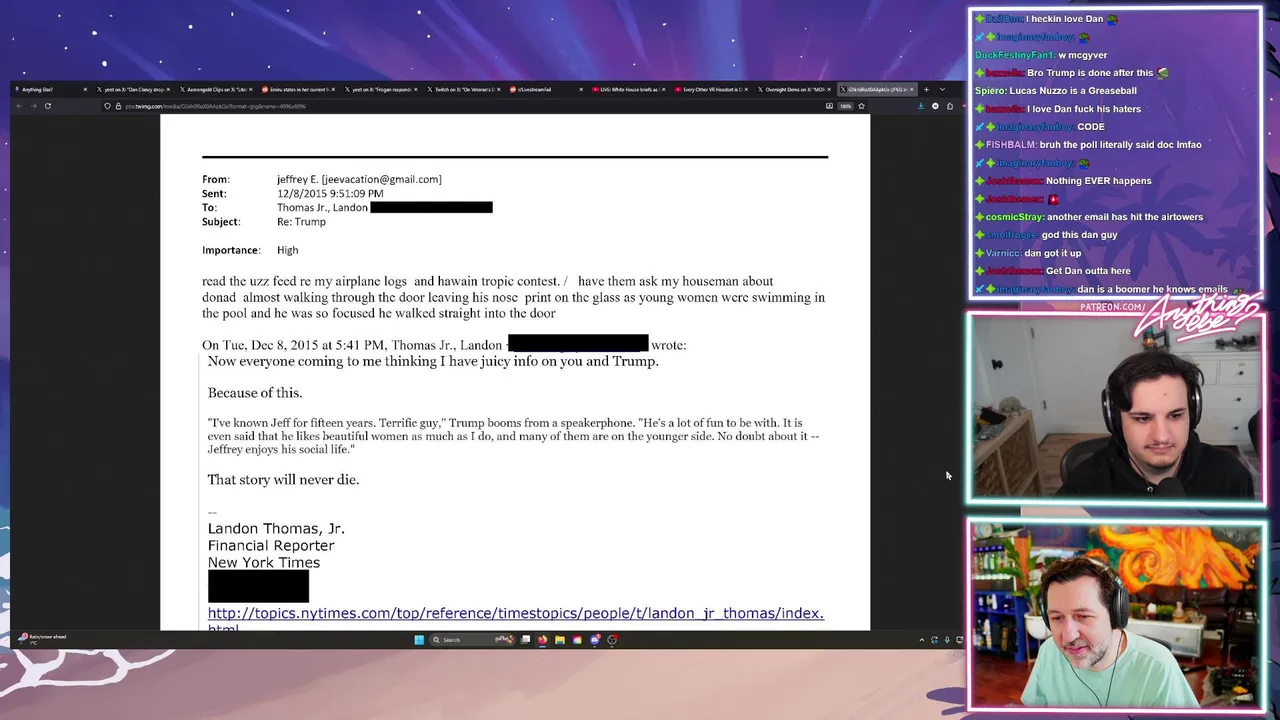Switch to 'Oversight Dems on X' tab
Viewport: 1280px width, 720px height.
coord(793,89)
